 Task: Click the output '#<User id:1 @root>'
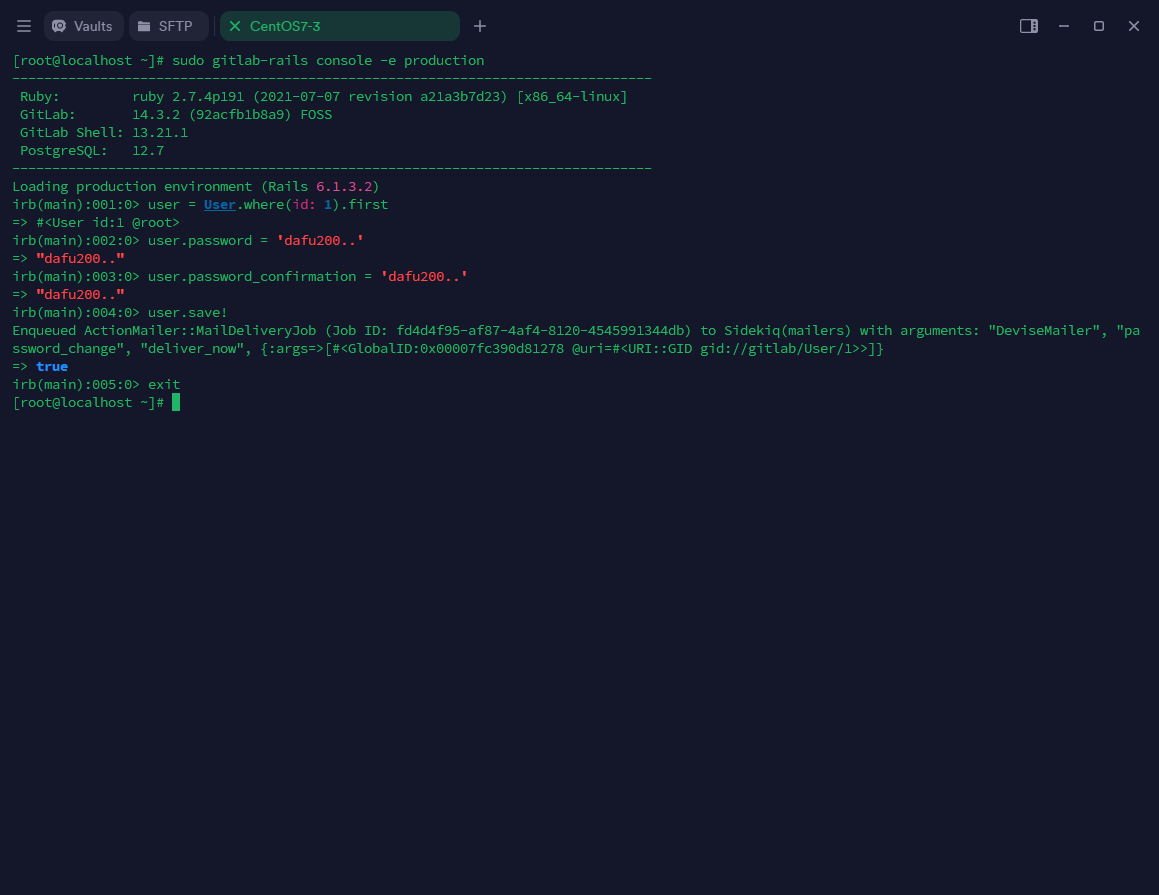pyautogui.click(x=108, y=222)
